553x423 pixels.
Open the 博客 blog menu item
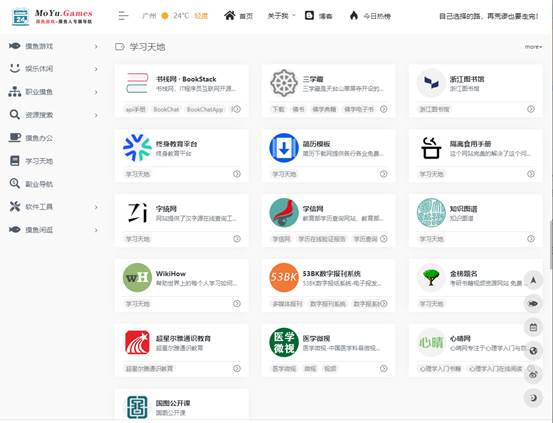(x=318, y=16)
